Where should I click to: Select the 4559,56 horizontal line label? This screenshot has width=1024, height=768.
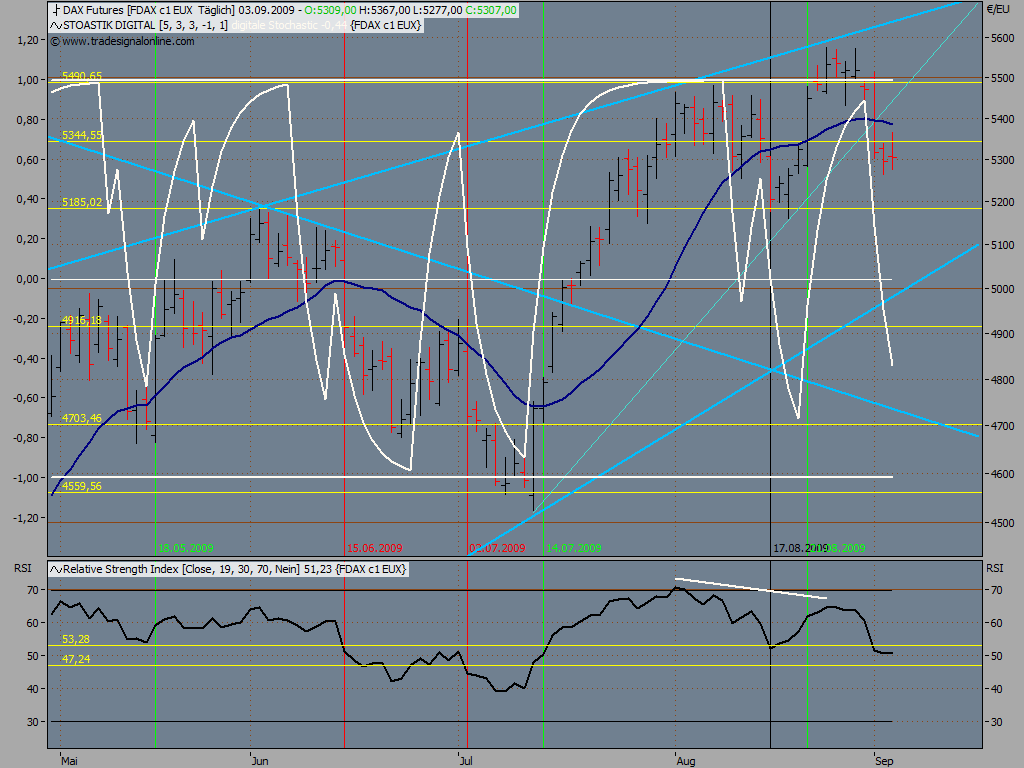pyautogui.click(x=82, y=486)
